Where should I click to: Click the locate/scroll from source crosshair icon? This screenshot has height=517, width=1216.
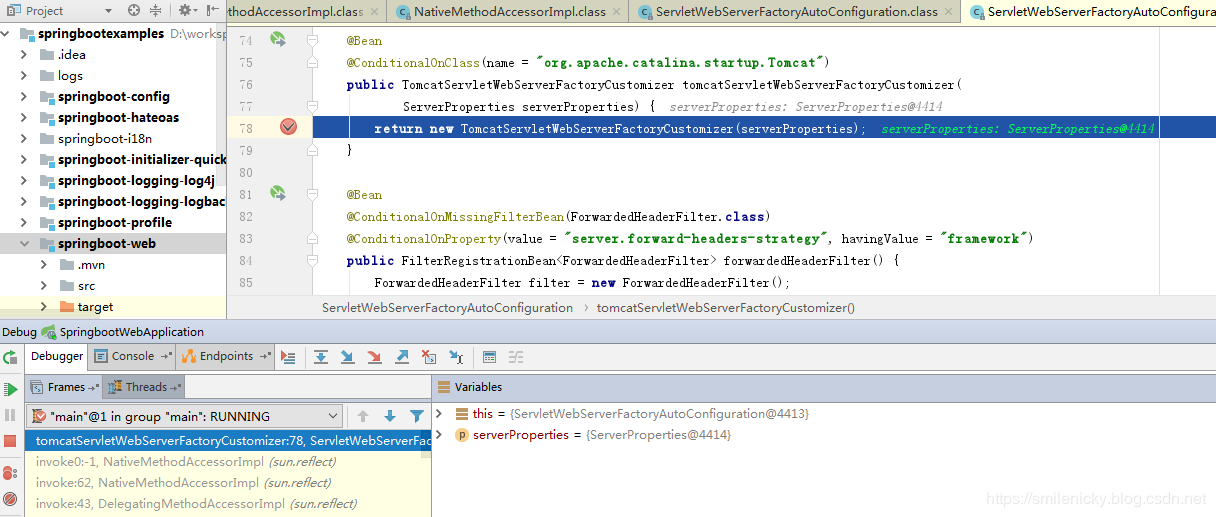pos(134,11)
